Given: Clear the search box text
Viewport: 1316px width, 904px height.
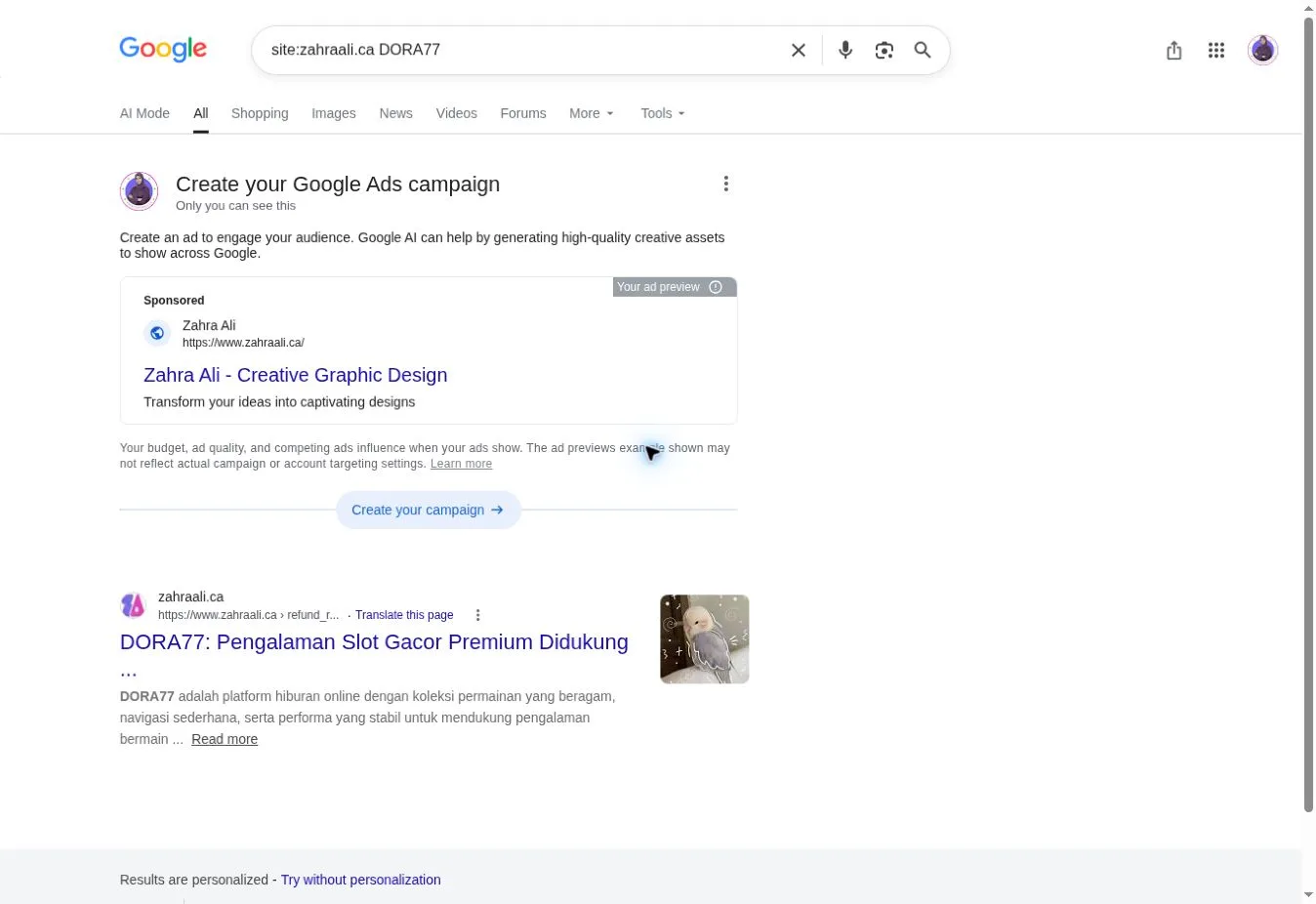Looking at the screenshot, I should (799, 50).
